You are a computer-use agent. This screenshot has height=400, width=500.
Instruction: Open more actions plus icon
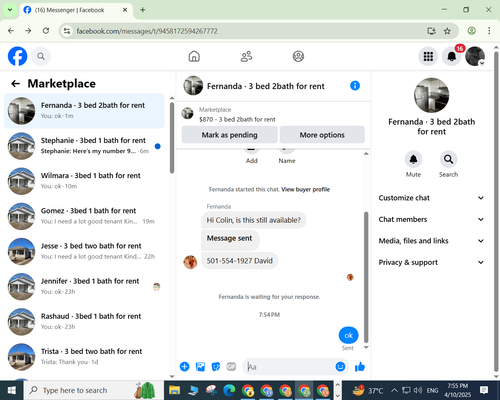pos(184,367)
